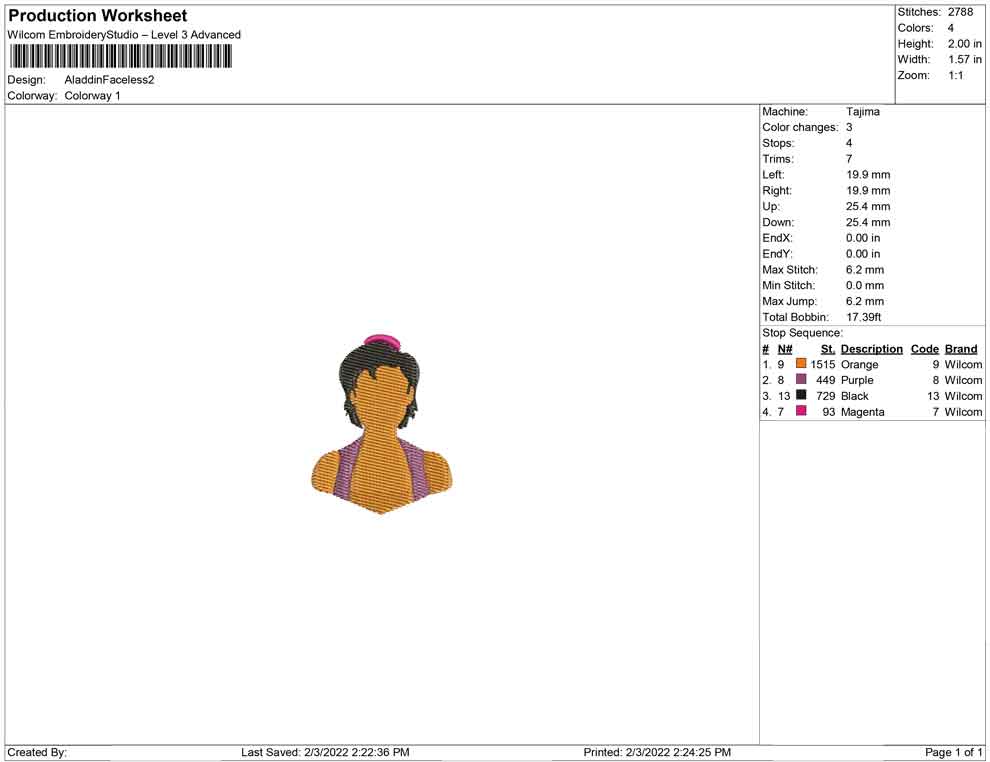Image resolution: width=990 pixels, height=762 pixels.
Task: Click the 'Magenta' description in row 4
Action: point(862,412)
